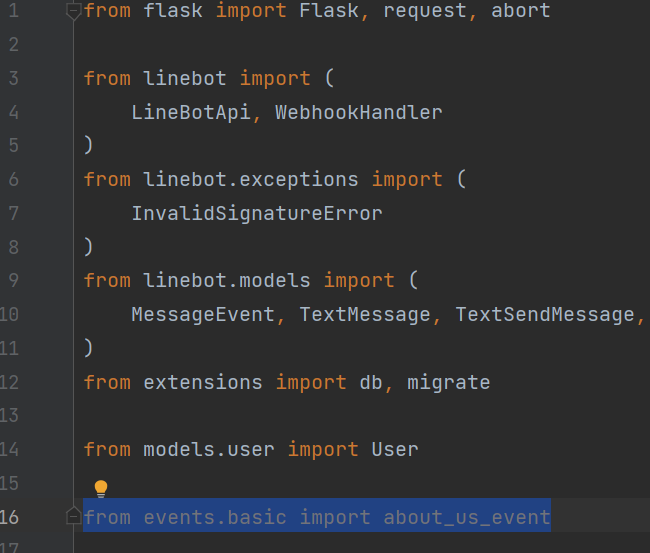This screenshot has width=650, height=553.
Task: Click on MessageEvent in linebot.models import
Action: pyautogui.click(x=202, y=314)
